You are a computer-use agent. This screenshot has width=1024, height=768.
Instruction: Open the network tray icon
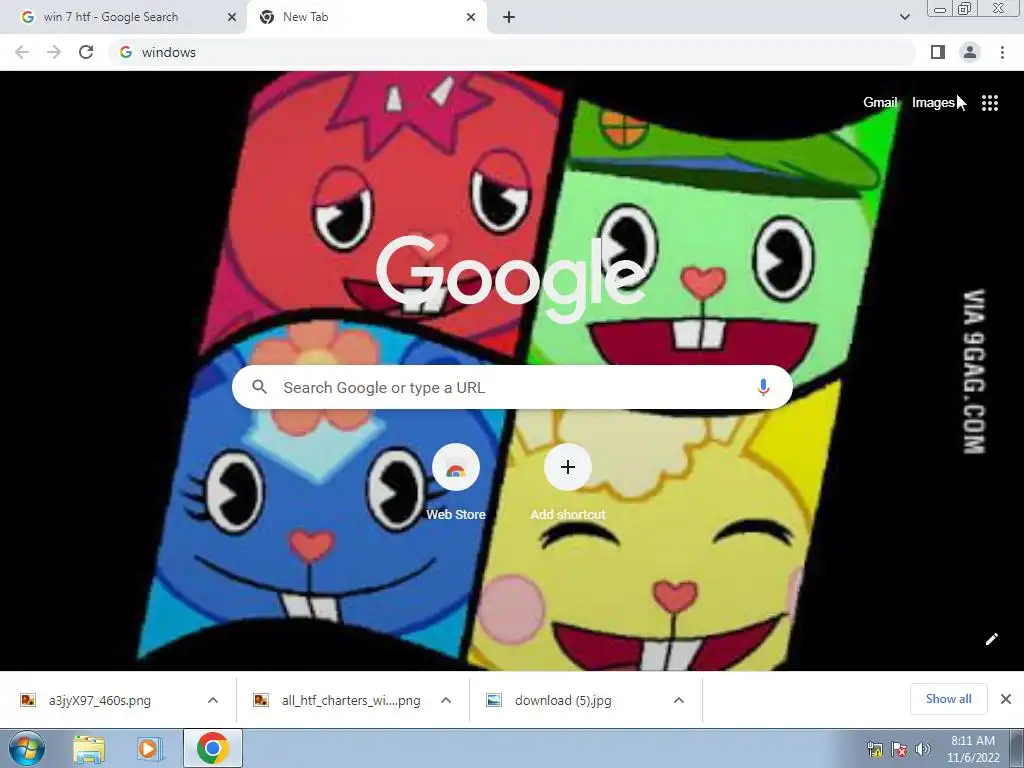874,749
